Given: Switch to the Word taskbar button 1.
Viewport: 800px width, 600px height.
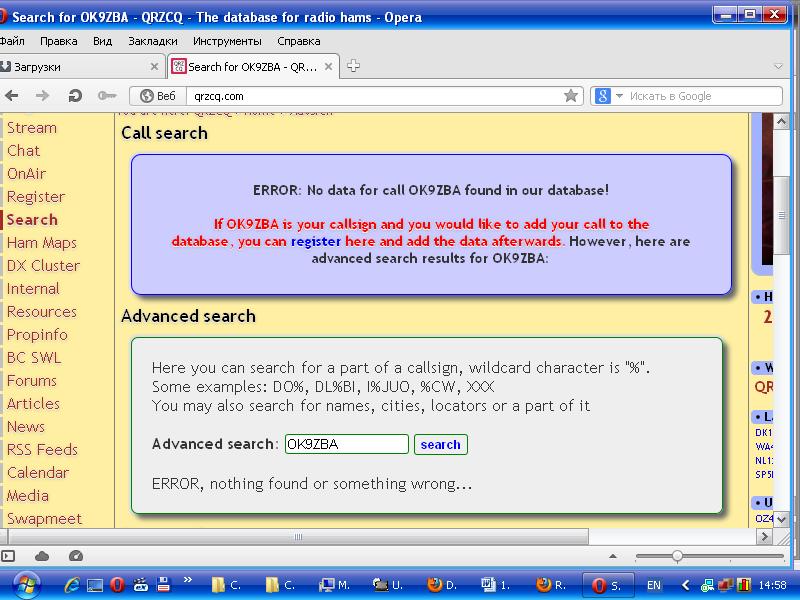Looking at the screenshot, I should coord(496,585).
